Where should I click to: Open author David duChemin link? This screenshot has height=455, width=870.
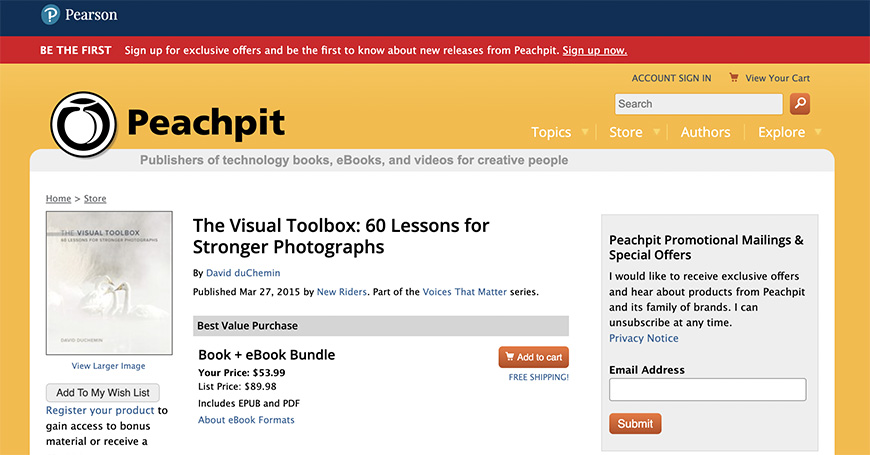click(243, 273)
